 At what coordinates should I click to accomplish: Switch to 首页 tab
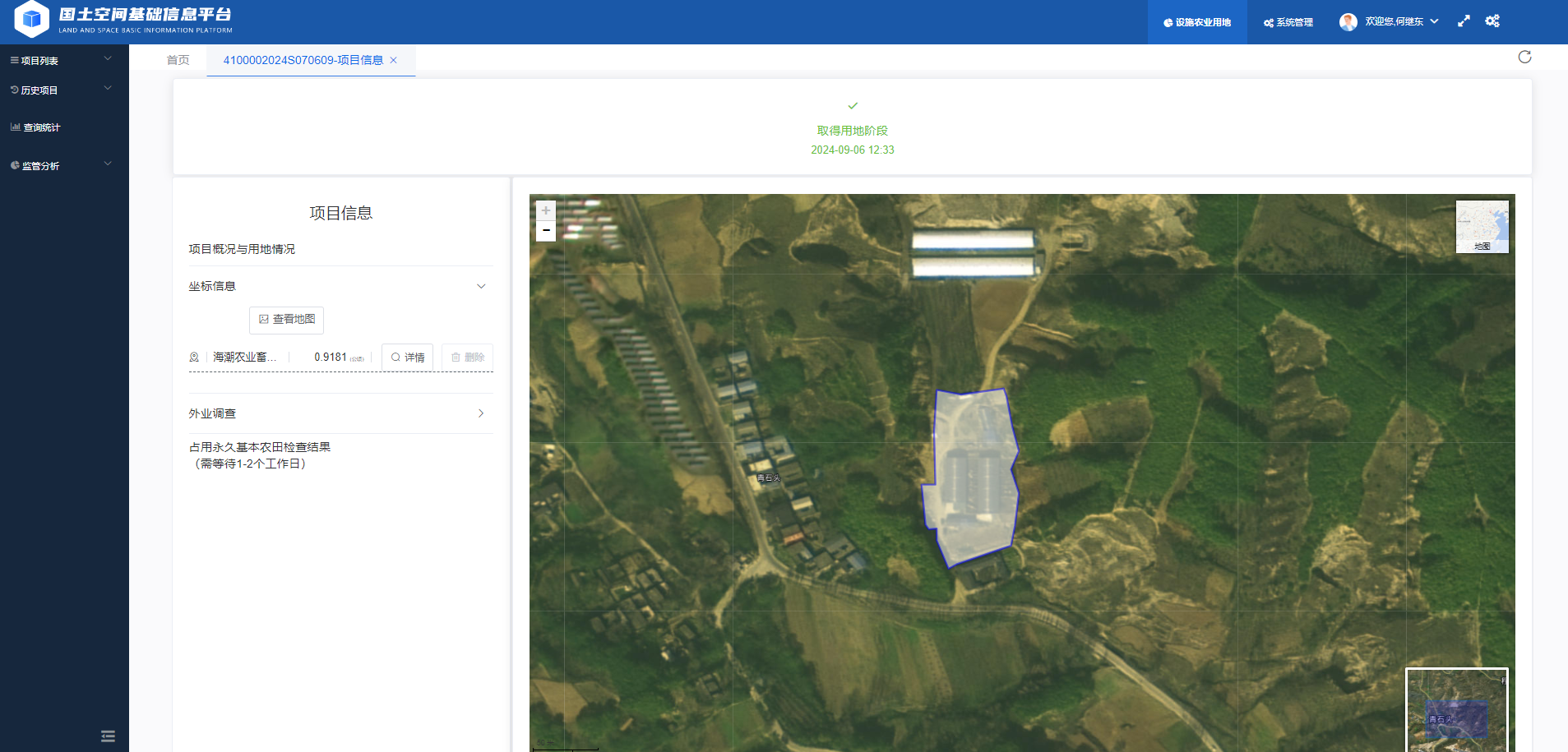tap(178, 60)
